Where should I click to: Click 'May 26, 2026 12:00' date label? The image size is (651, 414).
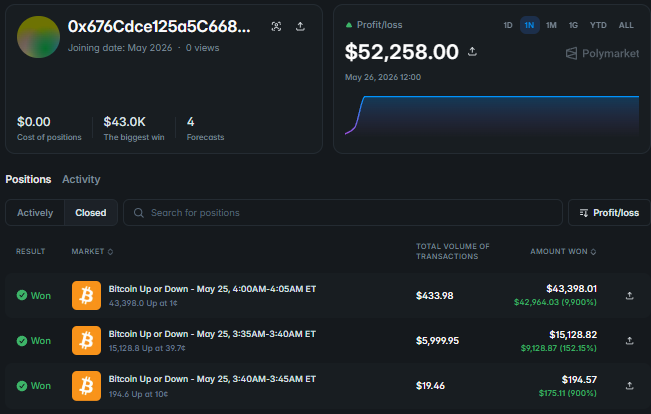pos(383,77)
